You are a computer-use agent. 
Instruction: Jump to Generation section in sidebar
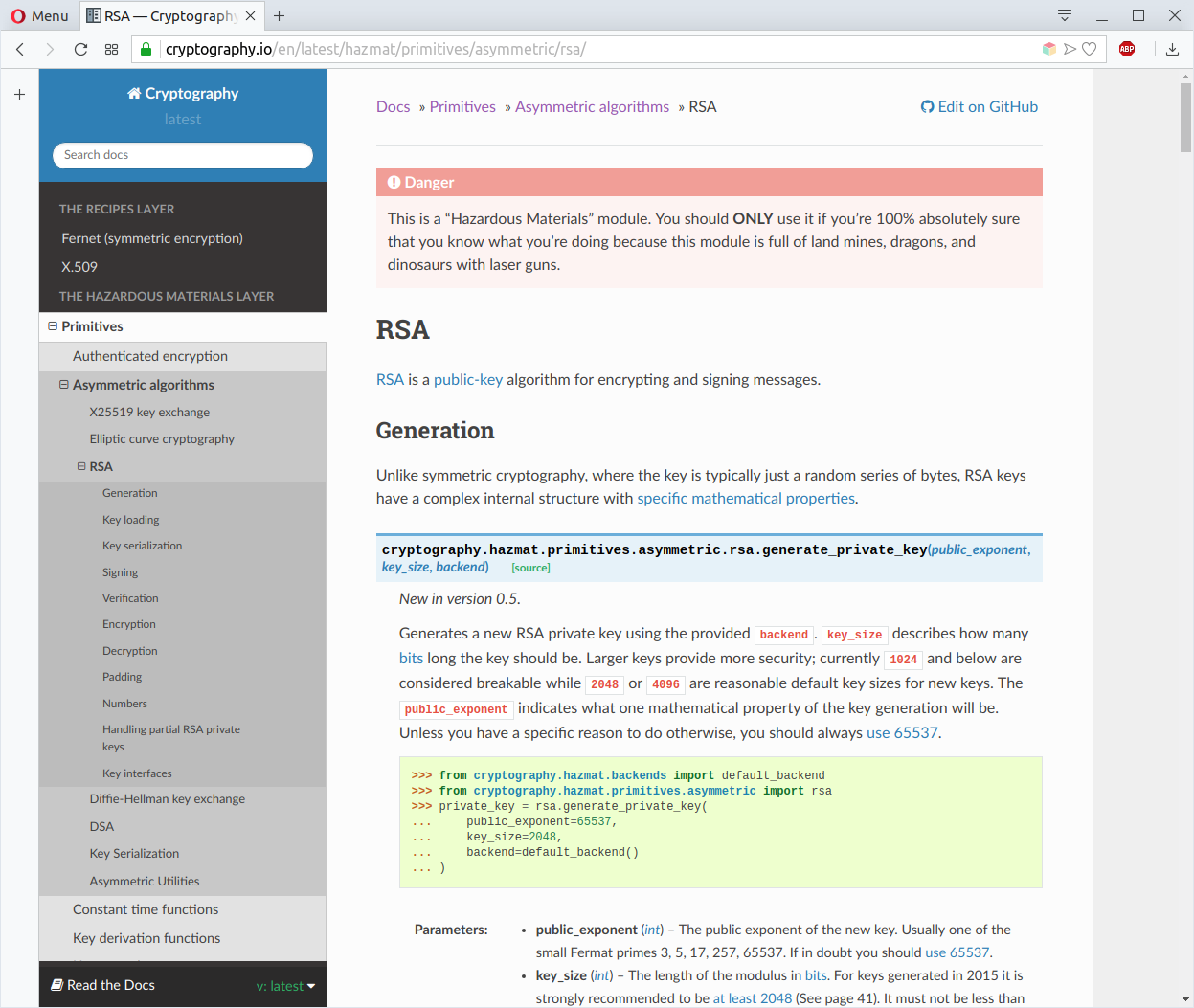130,493
